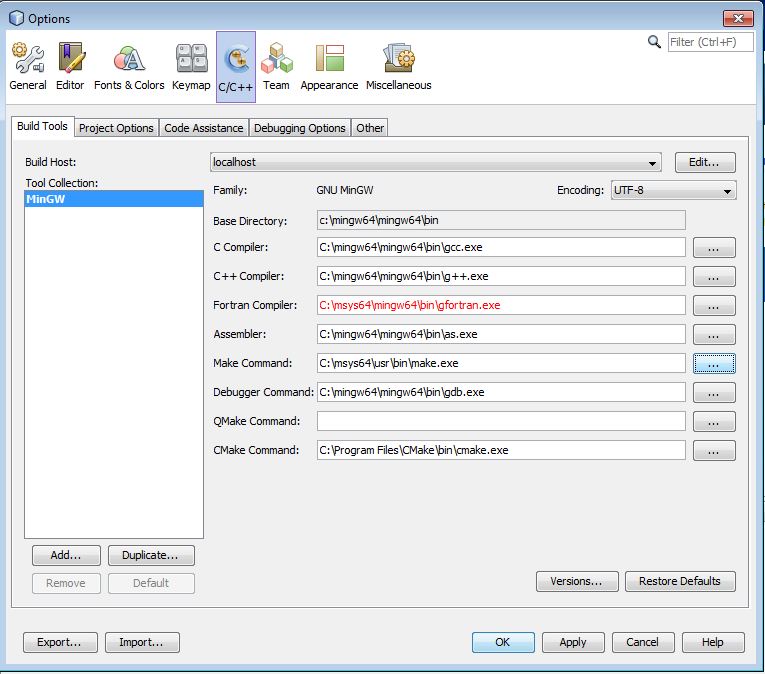
Task: Focus the Filter search box
Action: pyautogui.click(x=710, y=42)
